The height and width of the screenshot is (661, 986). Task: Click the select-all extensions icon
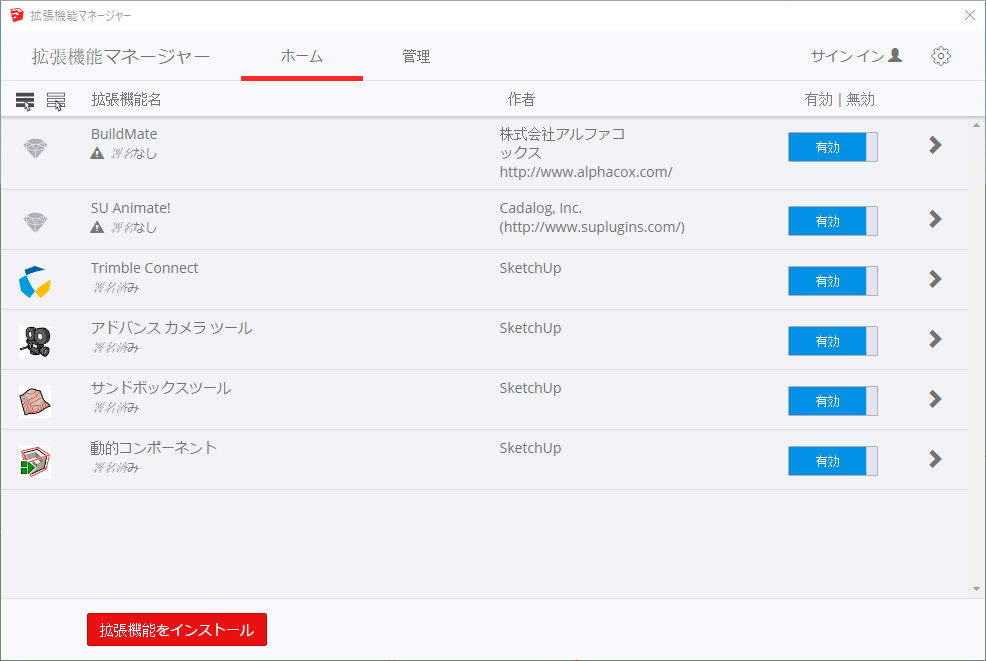[25, 101]
